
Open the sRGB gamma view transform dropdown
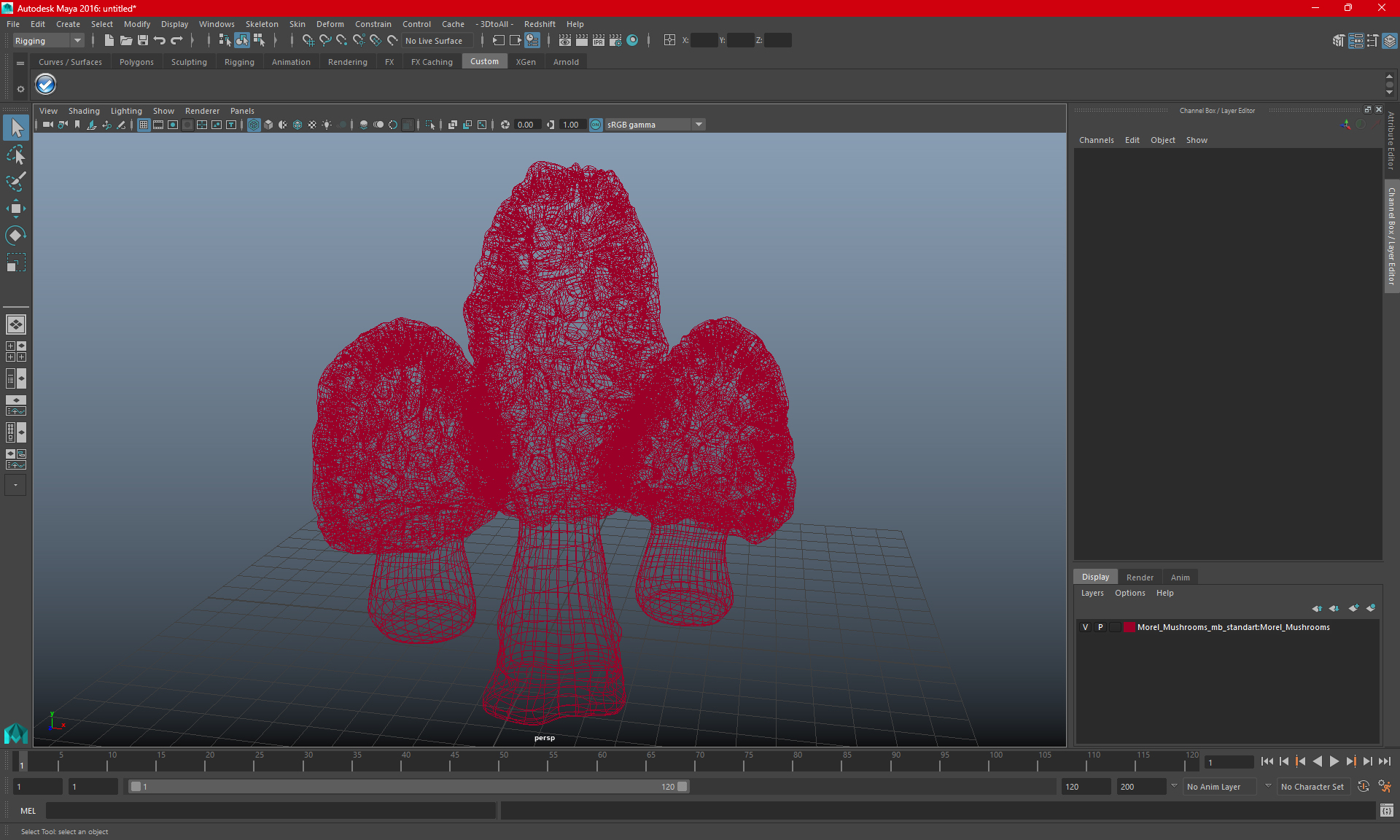pos(699,125)
